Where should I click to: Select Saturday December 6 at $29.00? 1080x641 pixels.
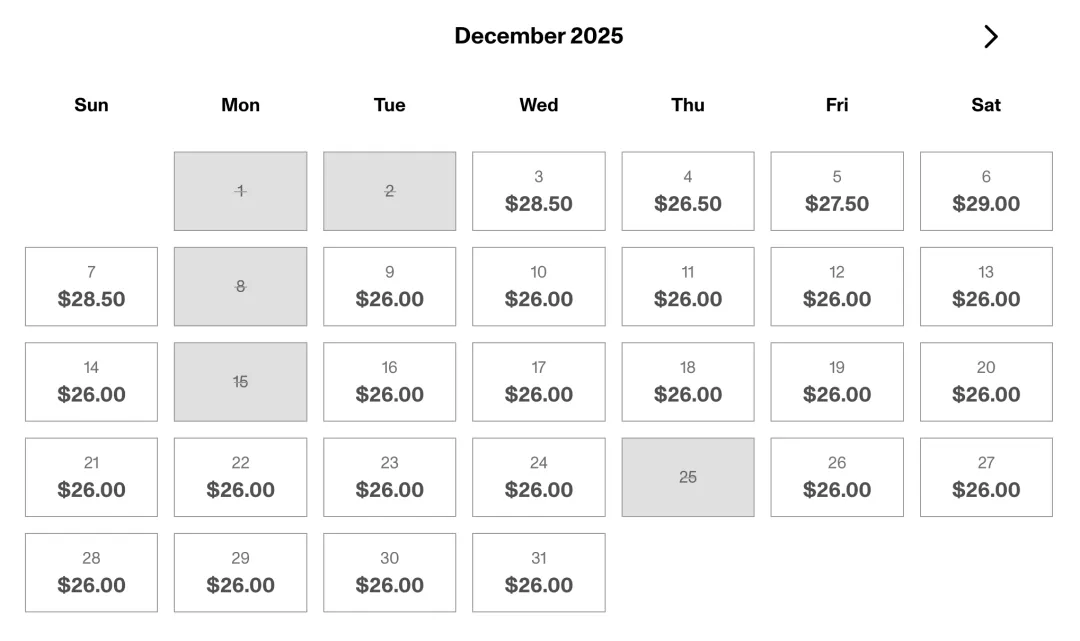pos(985,192)
